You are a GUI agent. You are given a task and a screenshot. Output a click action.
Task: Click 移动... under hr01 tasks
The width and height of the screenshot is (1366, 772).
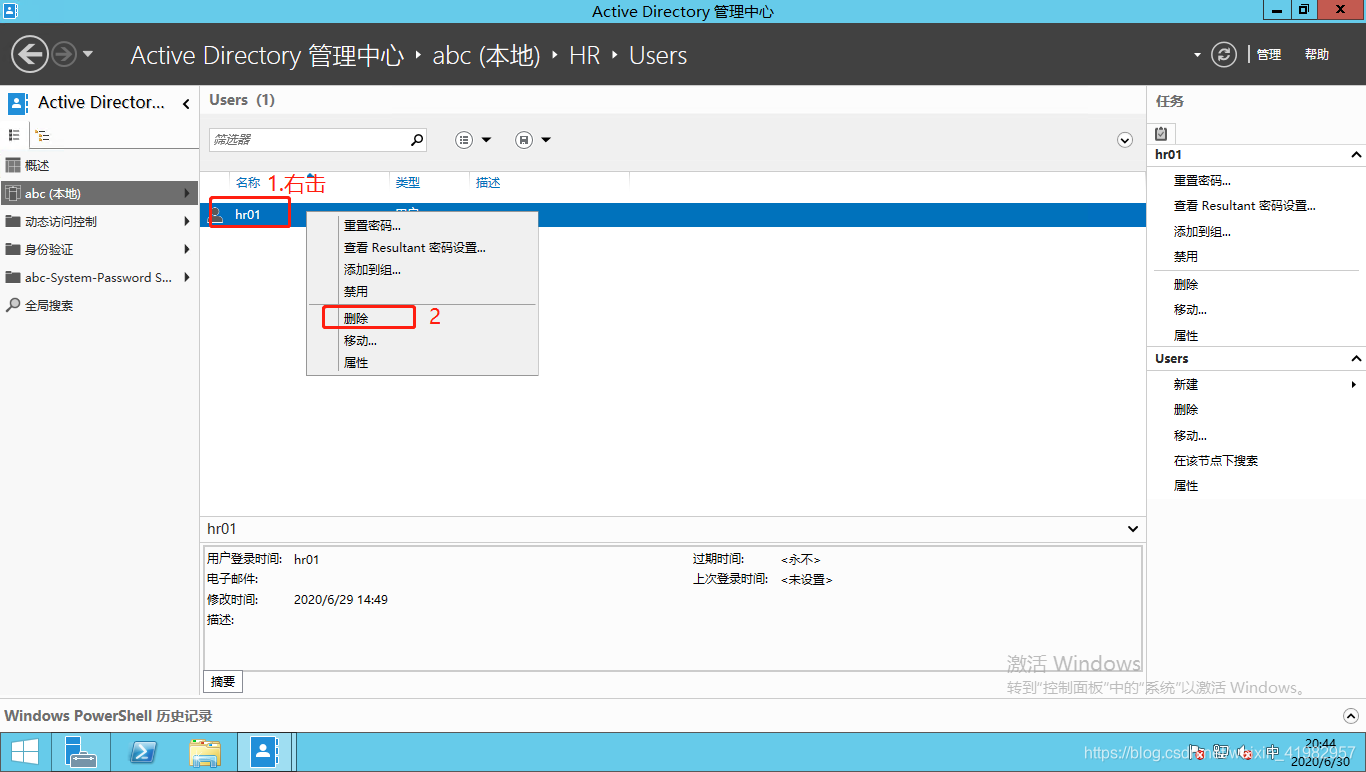(1190, 310)
